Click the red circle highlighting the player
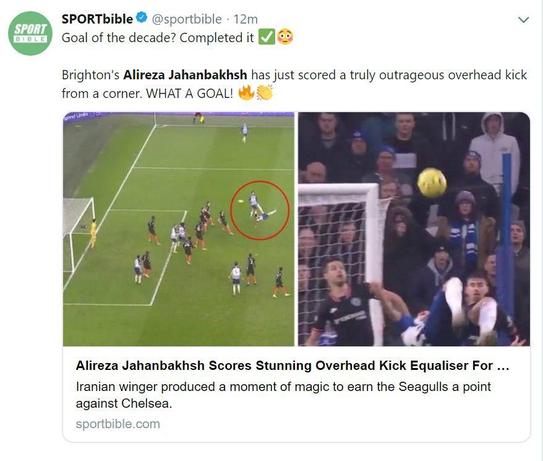This screenshot has width=543, height=461. coord(260,210)
